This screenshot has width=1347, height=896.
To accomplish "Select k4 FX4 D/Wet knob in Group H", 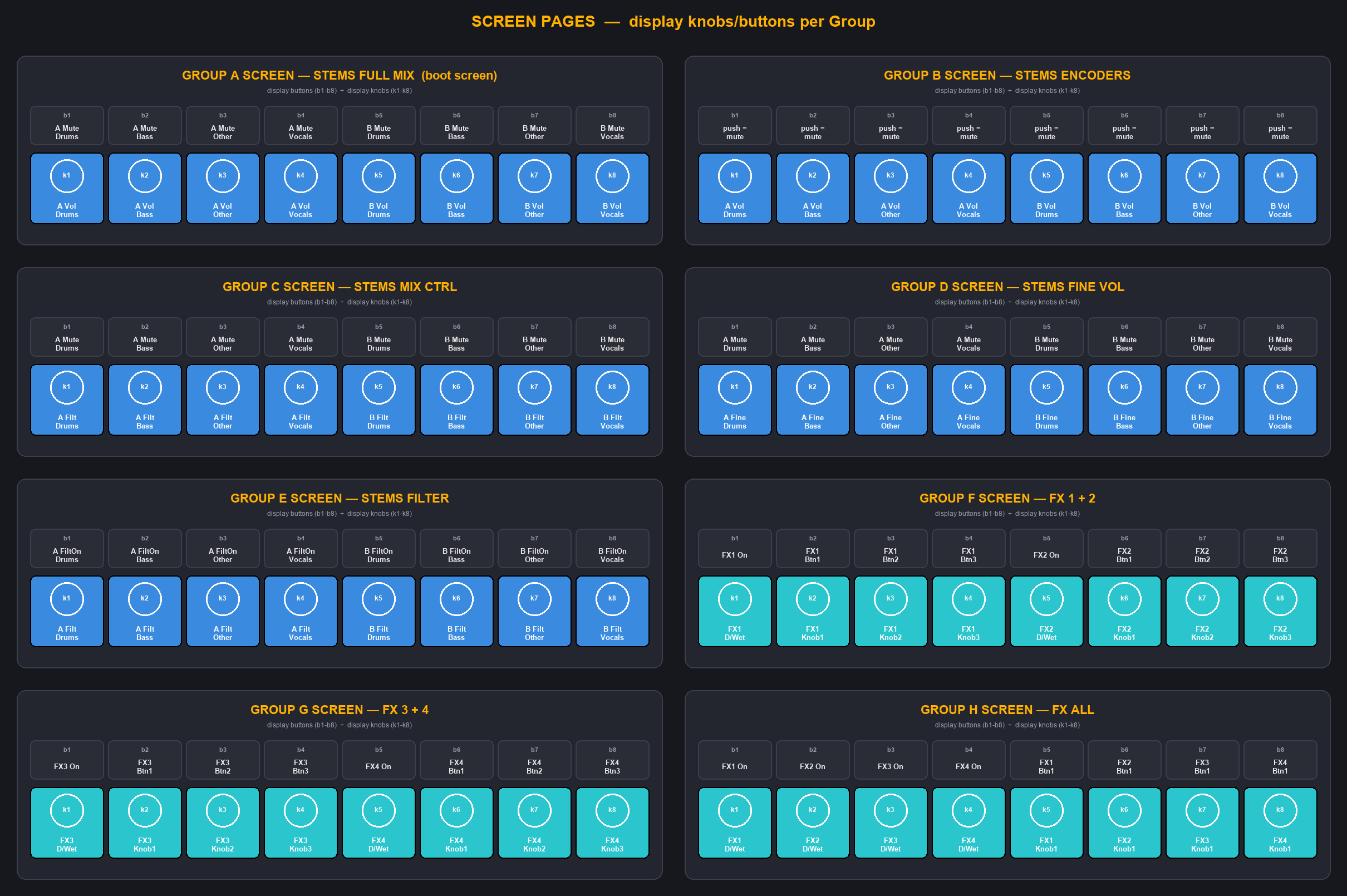I will click(x=969, y=823).
